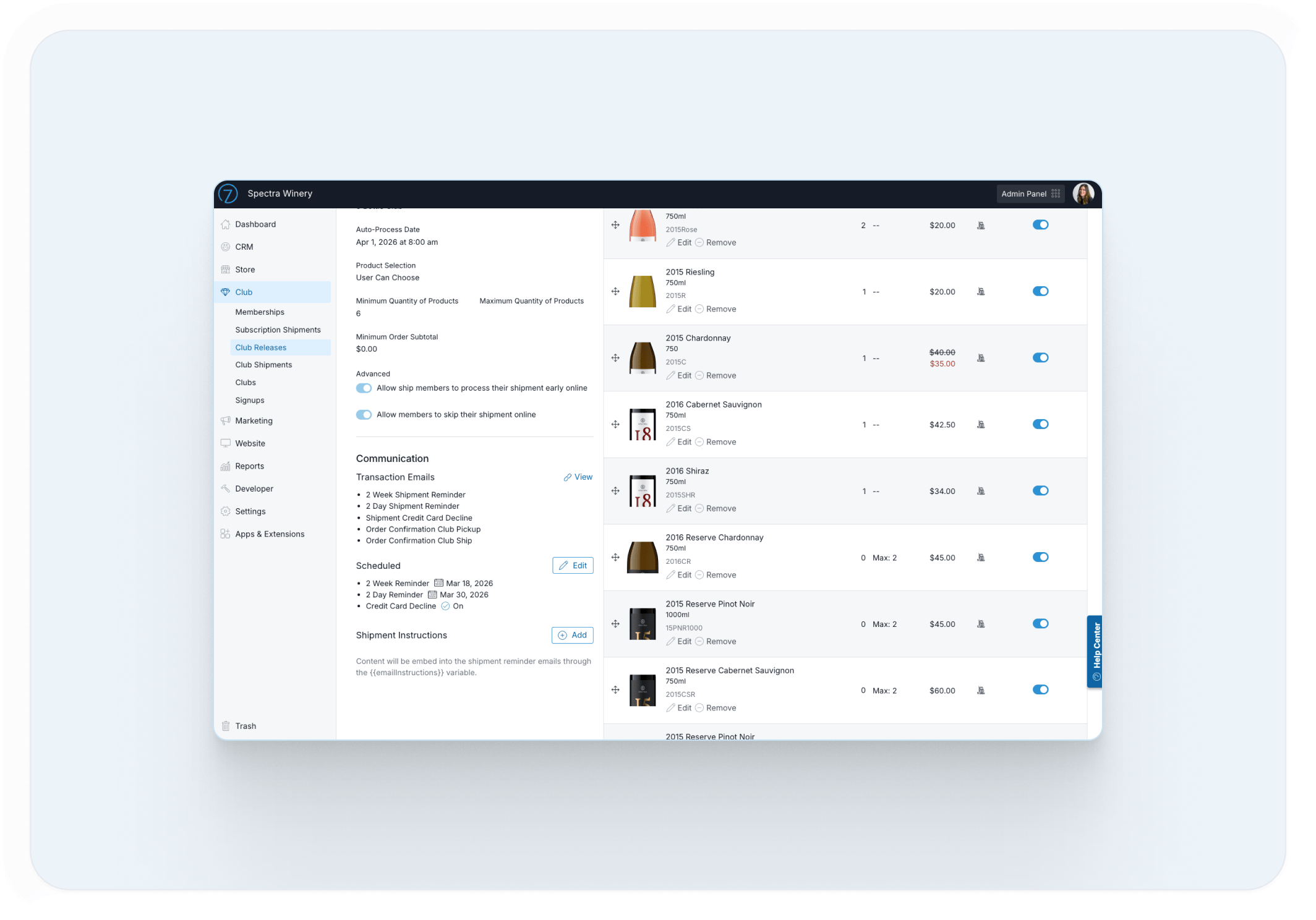Viewport: 1316px width, 920px height.
Task: Click View link for Transaction Emails
Action: (578, 477)
